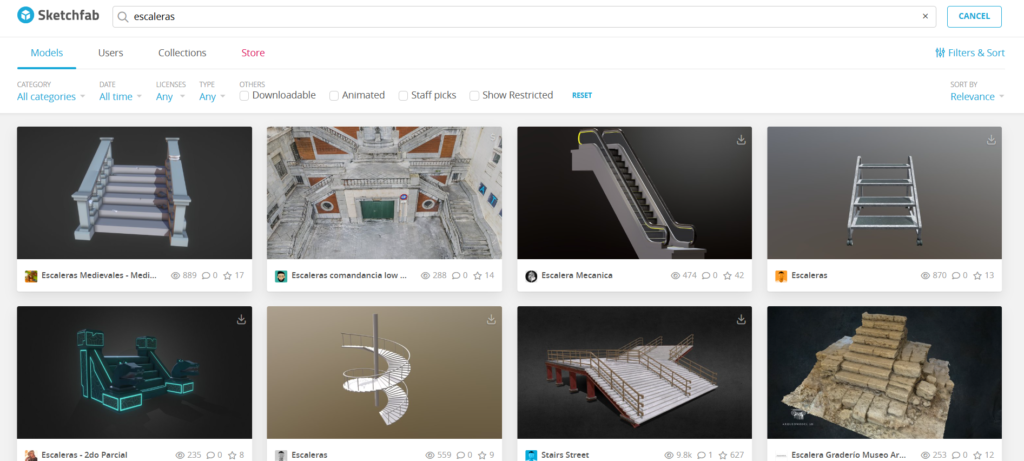Open the Stairs Street model thumbnail
This screenshot has width=1024, height=461.
(x=634, y=372)
